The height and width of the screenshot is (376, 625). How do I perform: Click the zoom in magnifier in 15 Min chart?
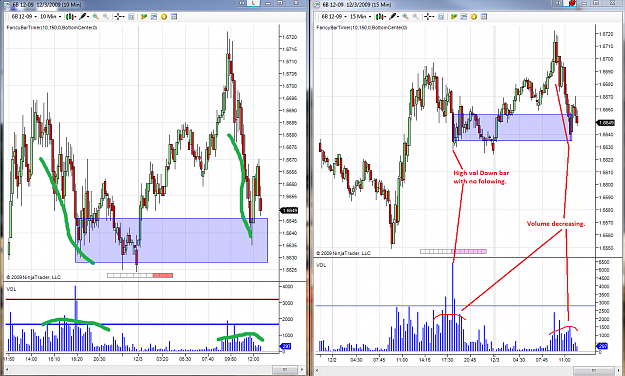pyautogui.click(x=405, y=17)
